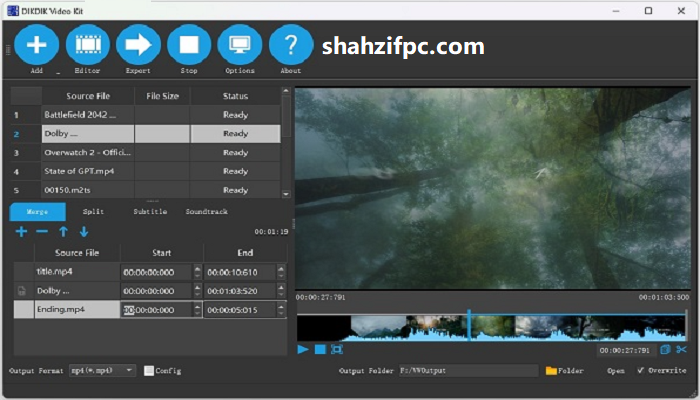Click the End time field 00:00:05:015

click(240, 310)
